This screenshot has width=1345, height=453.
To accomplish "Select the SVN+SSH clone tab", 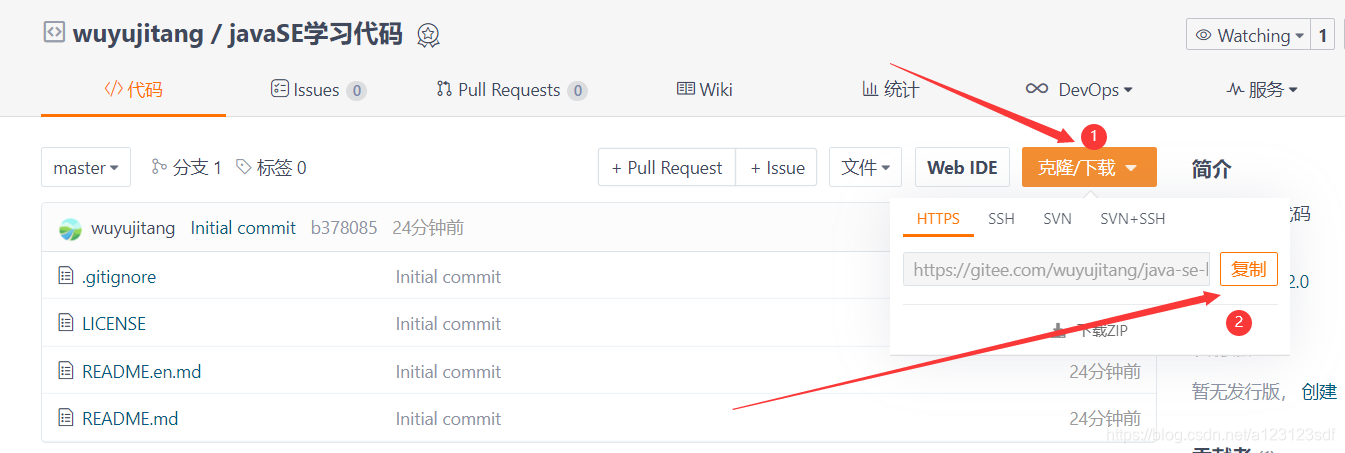I will pyautogui.click(x=1133, y=219).
